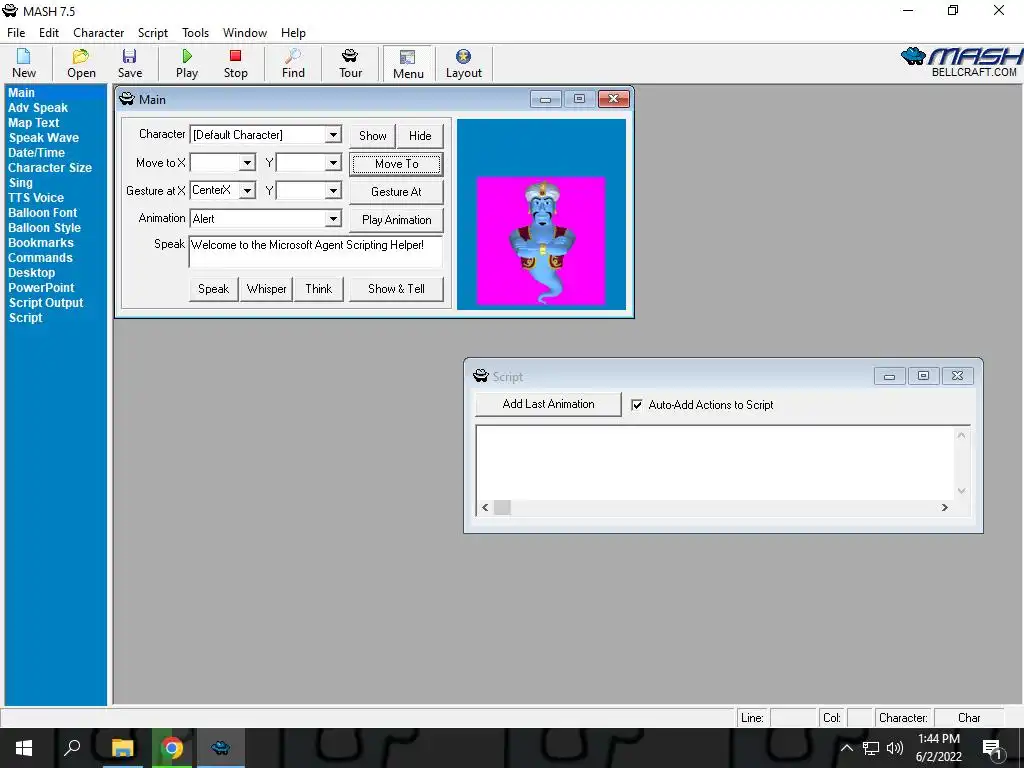Click the Play Animation button
The image size is (1024, 768).
click(x=396, y=220)
